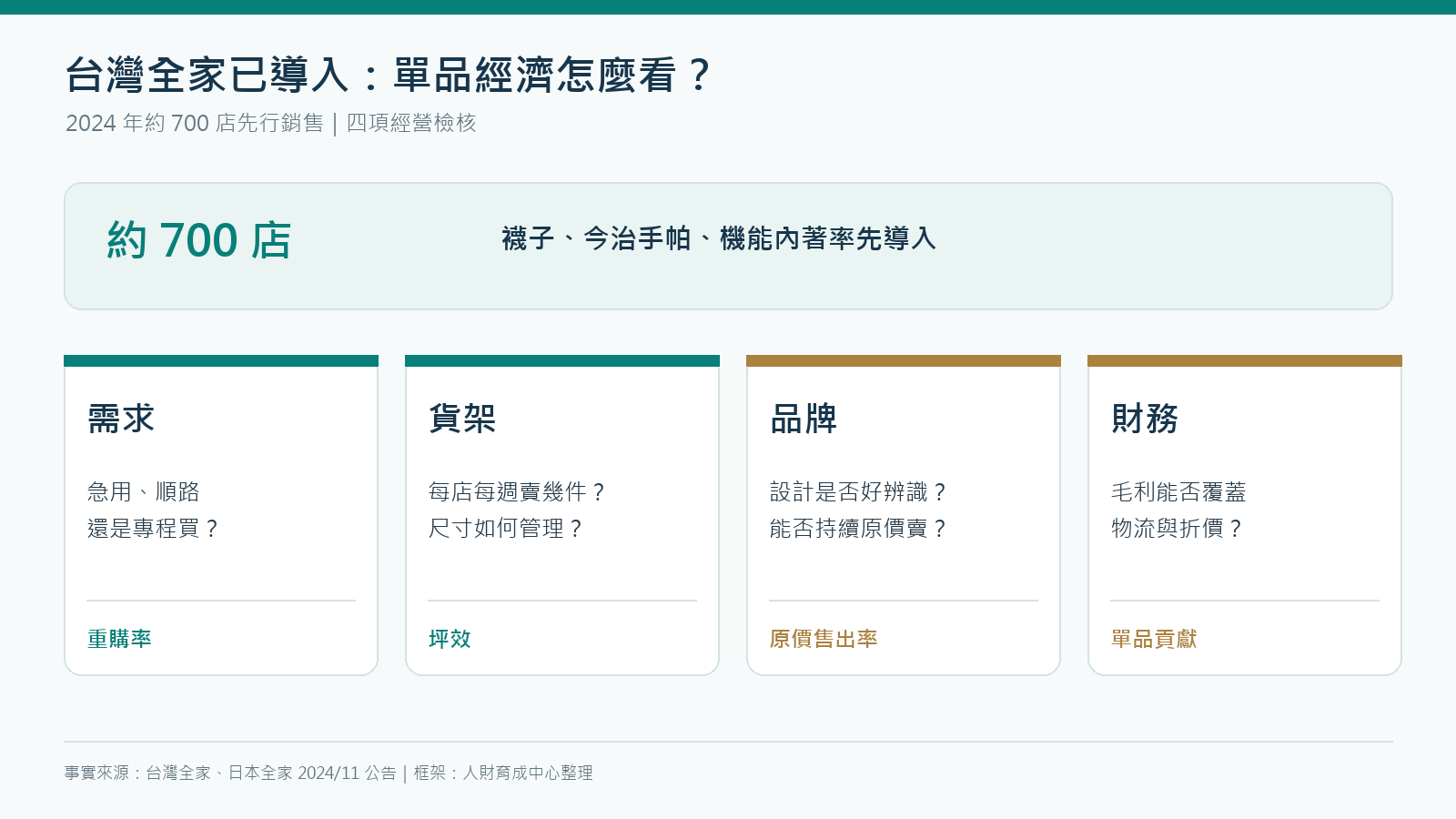Viewport: 1456px width, 819px height.
Task: Select the 貨架 card heading
Action: point(462,419)
